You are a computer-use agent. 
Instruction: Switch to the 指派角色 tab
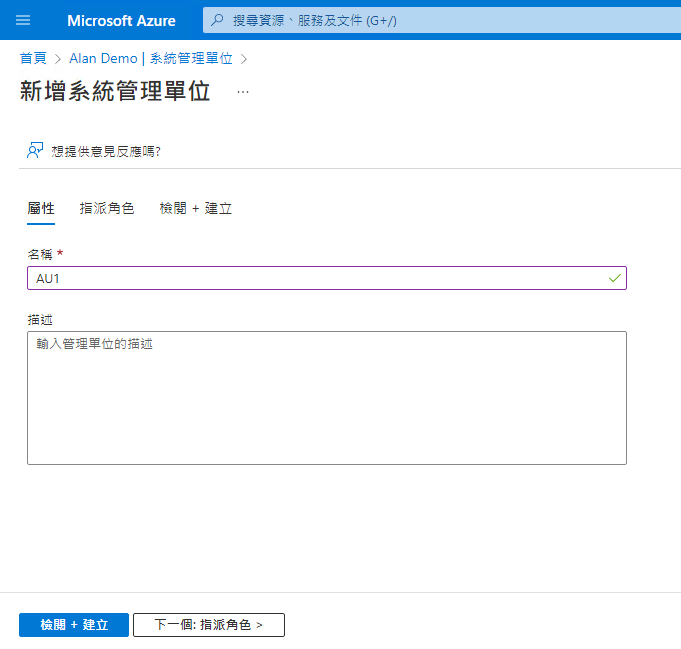(x=107, y=209)
